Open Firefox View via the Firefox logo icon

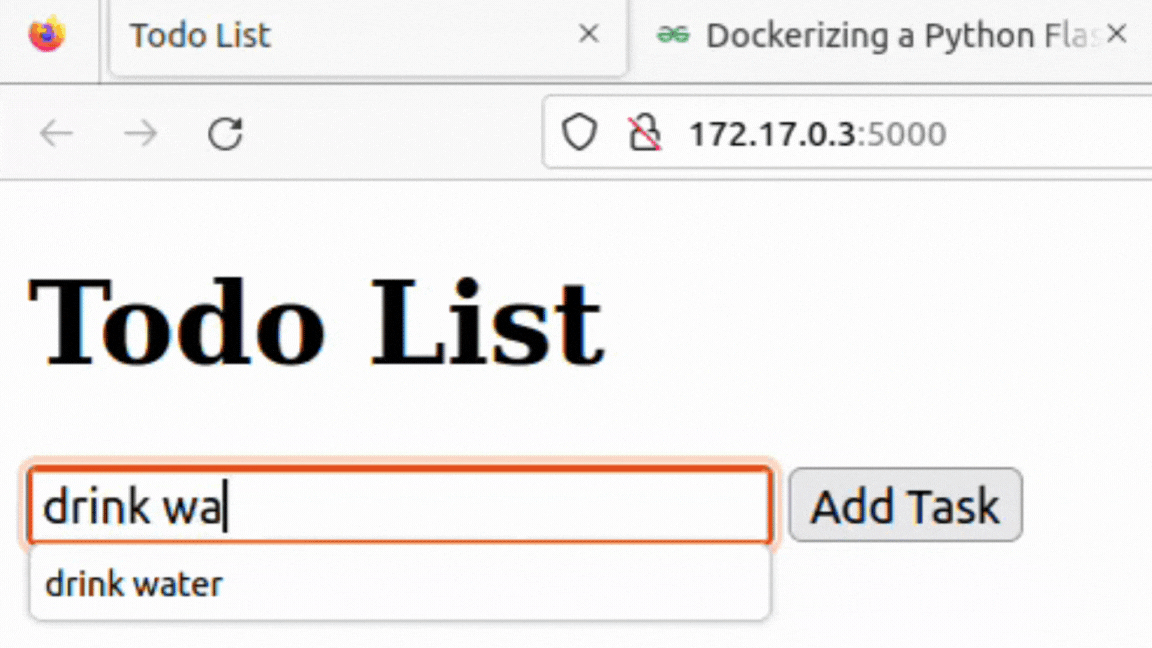coord(46,36)
